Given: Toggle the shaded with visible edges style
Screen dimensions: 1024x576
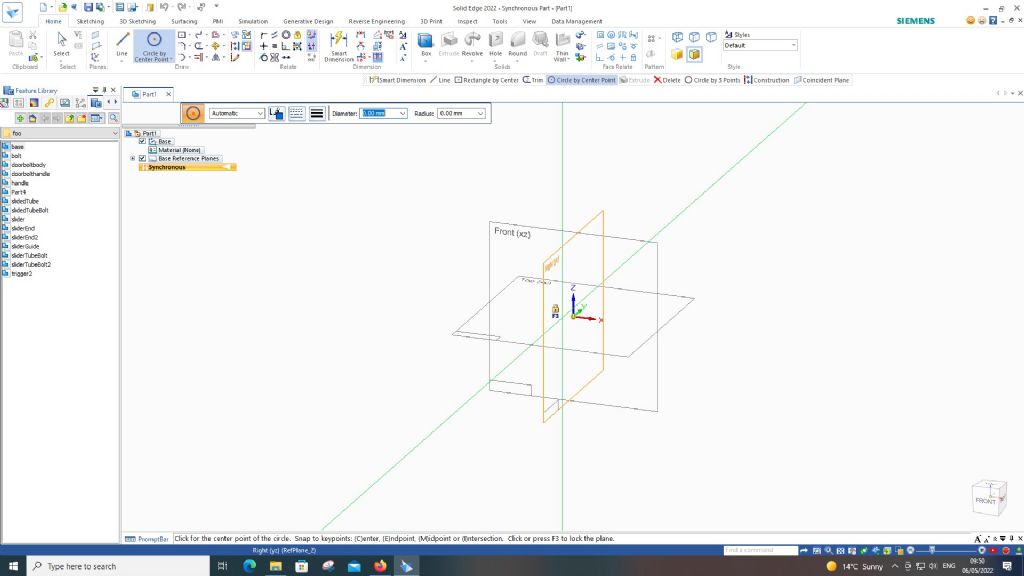Looking at the screenshot, I should [x=694, y=54].
